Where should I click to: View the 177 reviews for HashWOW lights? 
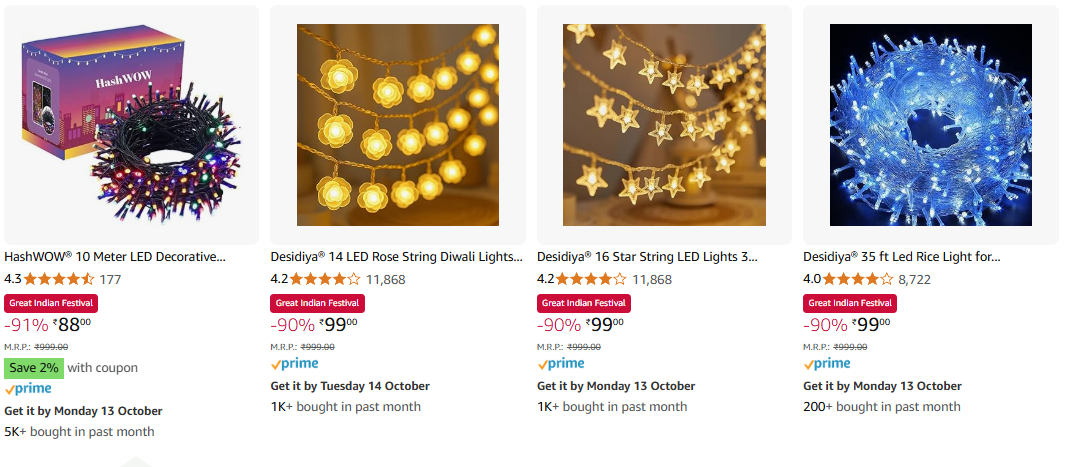110,279
